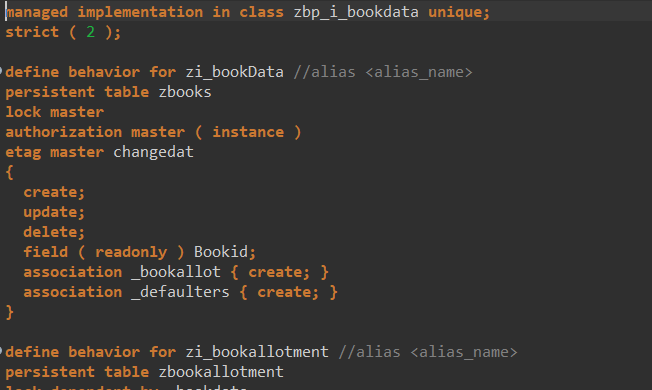Click the 'persistent table' keywords before zbooks

(x=77, y=92)
